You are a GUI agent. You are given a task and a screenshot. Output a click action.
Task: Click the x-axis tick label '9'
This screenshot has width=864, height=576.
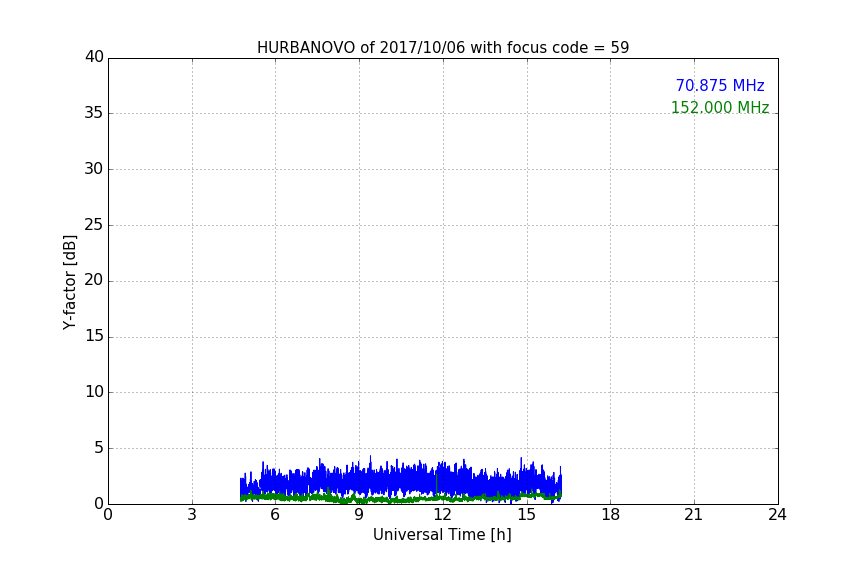coord(359,515)
